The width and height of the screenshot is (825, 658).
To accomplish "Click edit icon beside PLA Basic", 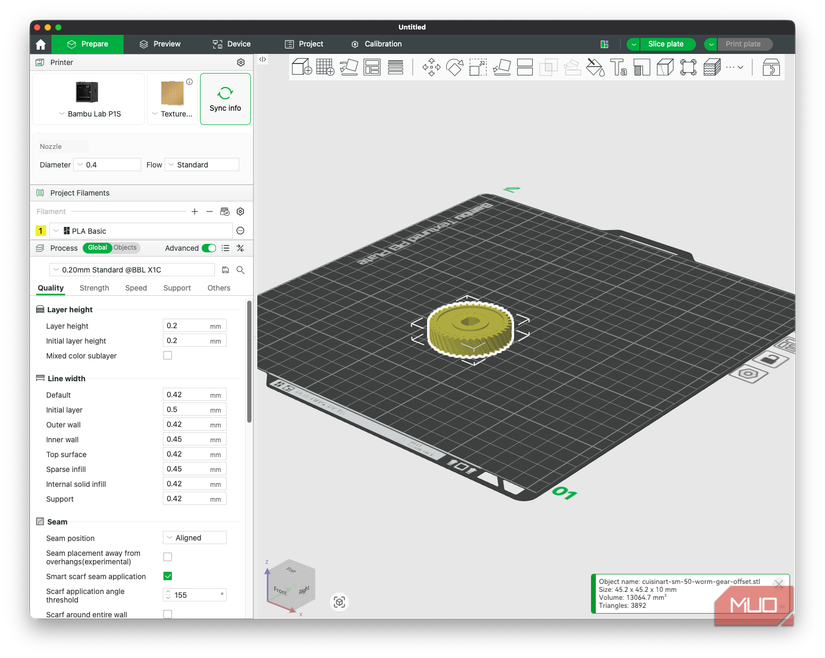I will point(240,230).
